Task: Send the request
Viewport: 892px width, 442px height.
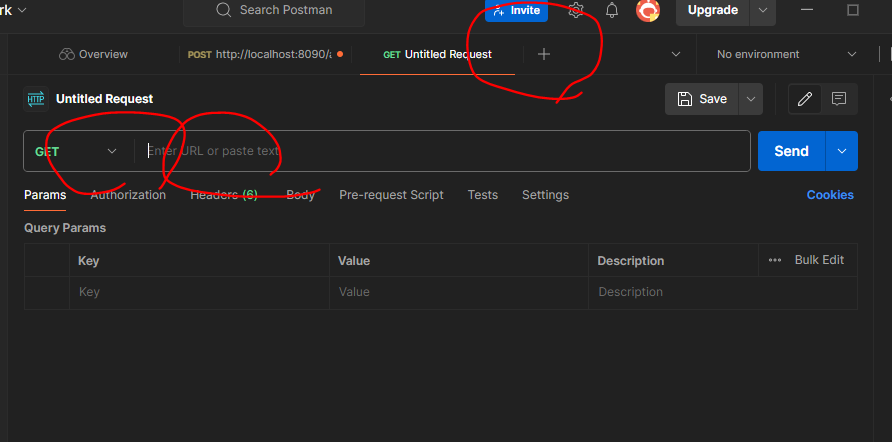Action: tap(791, 151)
